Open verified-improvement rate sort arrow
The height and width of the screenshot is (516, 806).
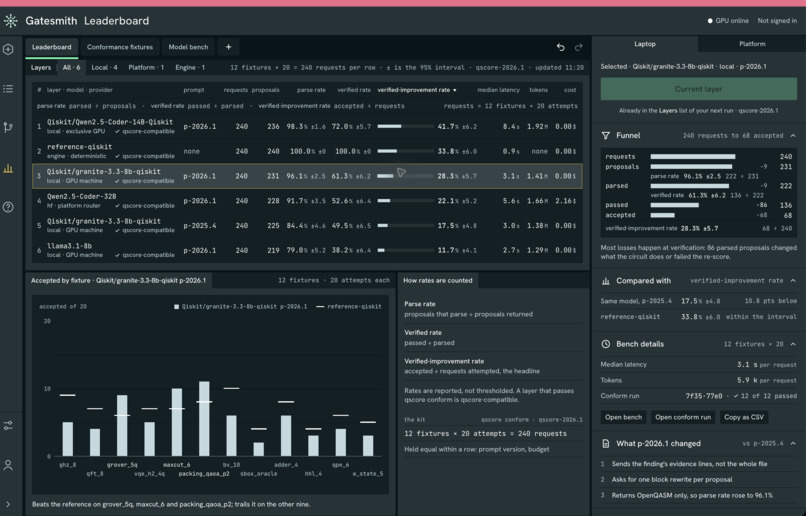[x=454, y=90]
